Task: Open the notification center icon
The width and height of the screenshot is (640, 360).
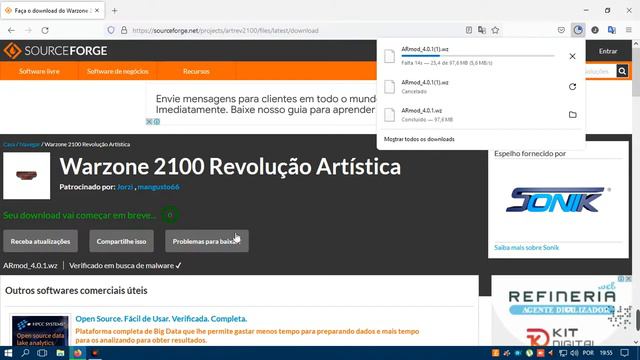Action: pyautogui.click(x=625, y=353)
